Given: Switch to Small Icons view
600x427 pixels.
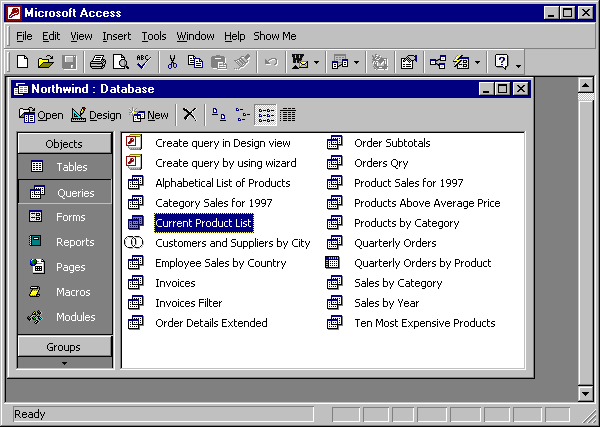Looking at the screenshot, I should click(x=242, y=114).
